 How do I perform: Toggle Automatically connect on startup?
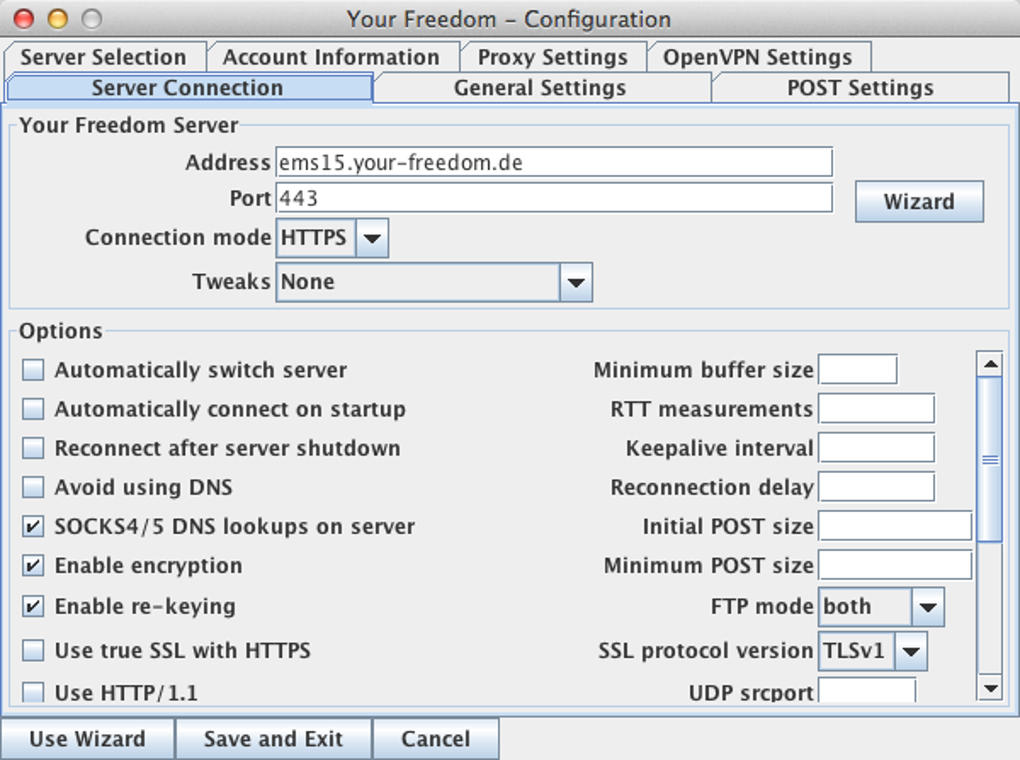34,410
